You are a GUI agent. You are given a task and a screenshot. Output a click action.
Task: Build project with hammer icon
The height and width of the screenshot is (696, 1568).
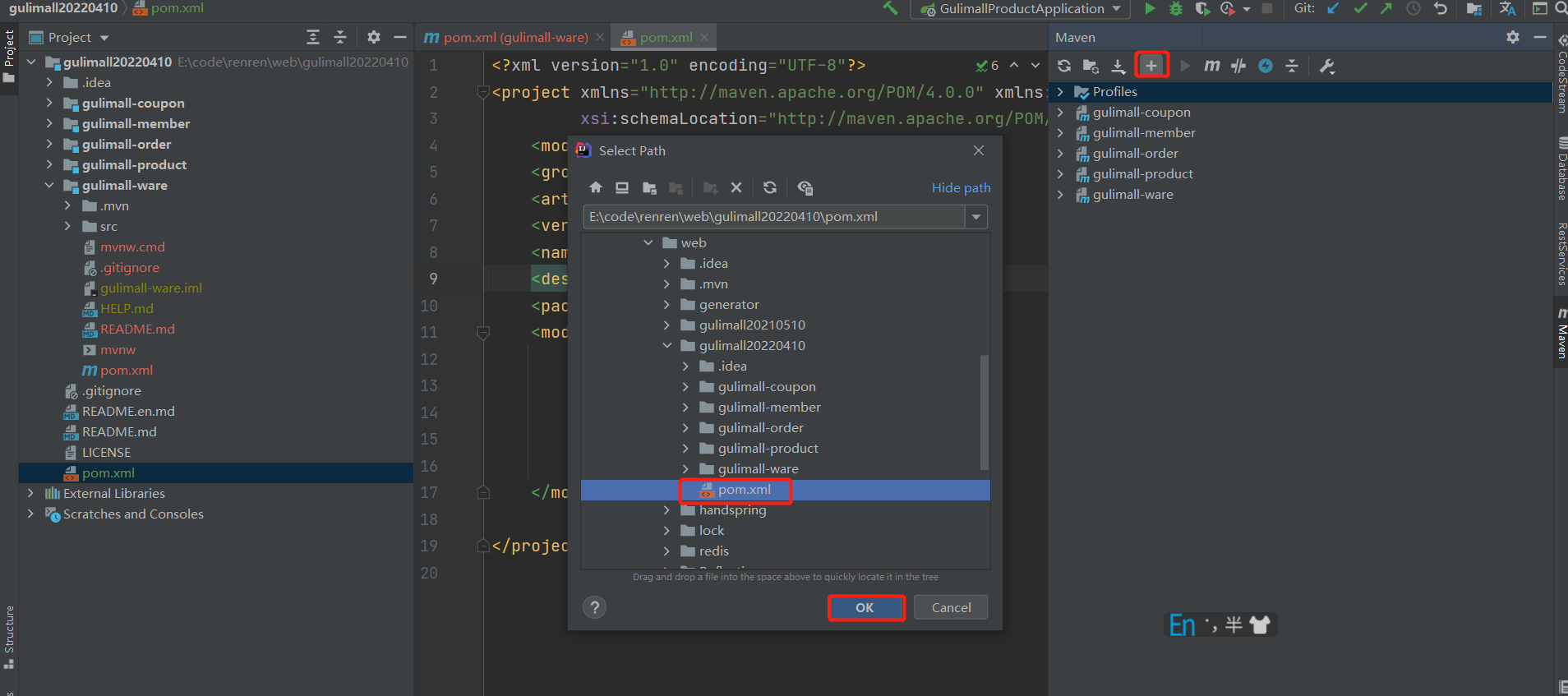click(890, 8)
